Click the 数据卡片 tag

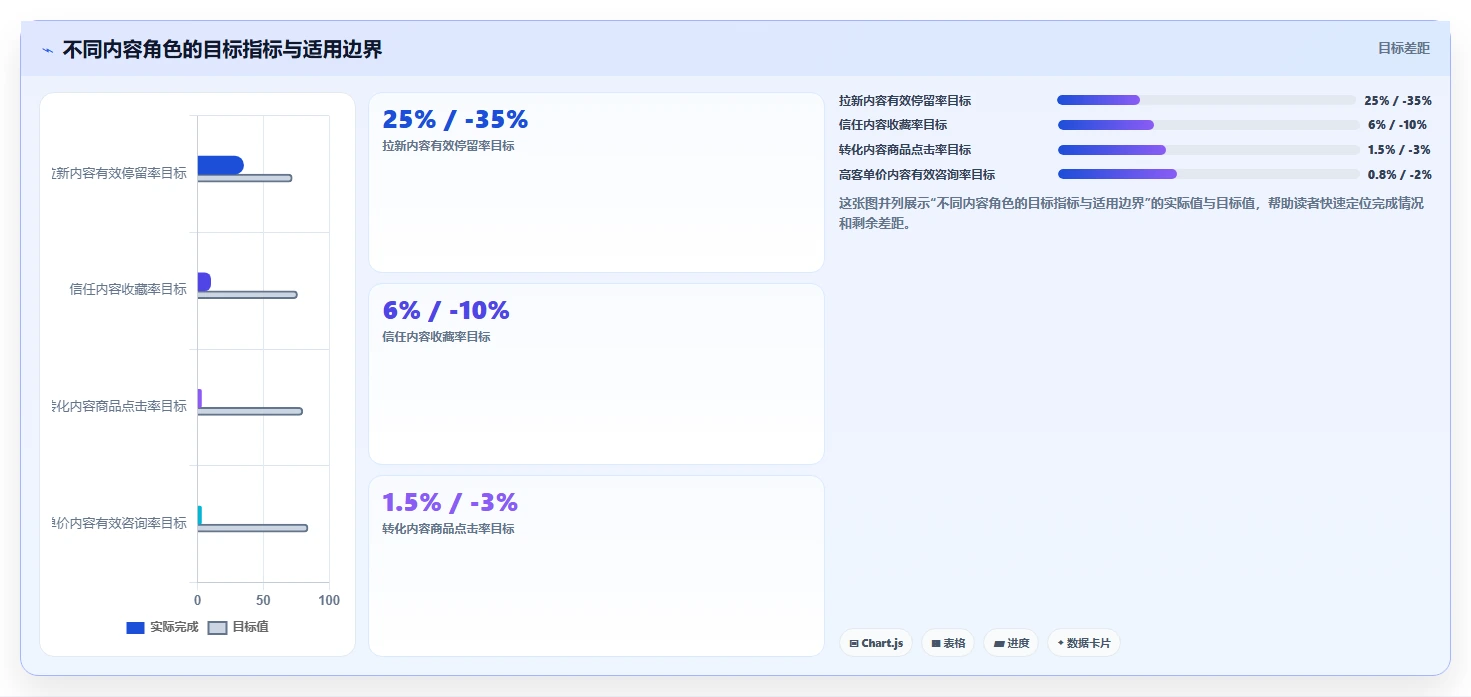(1084, 643)
